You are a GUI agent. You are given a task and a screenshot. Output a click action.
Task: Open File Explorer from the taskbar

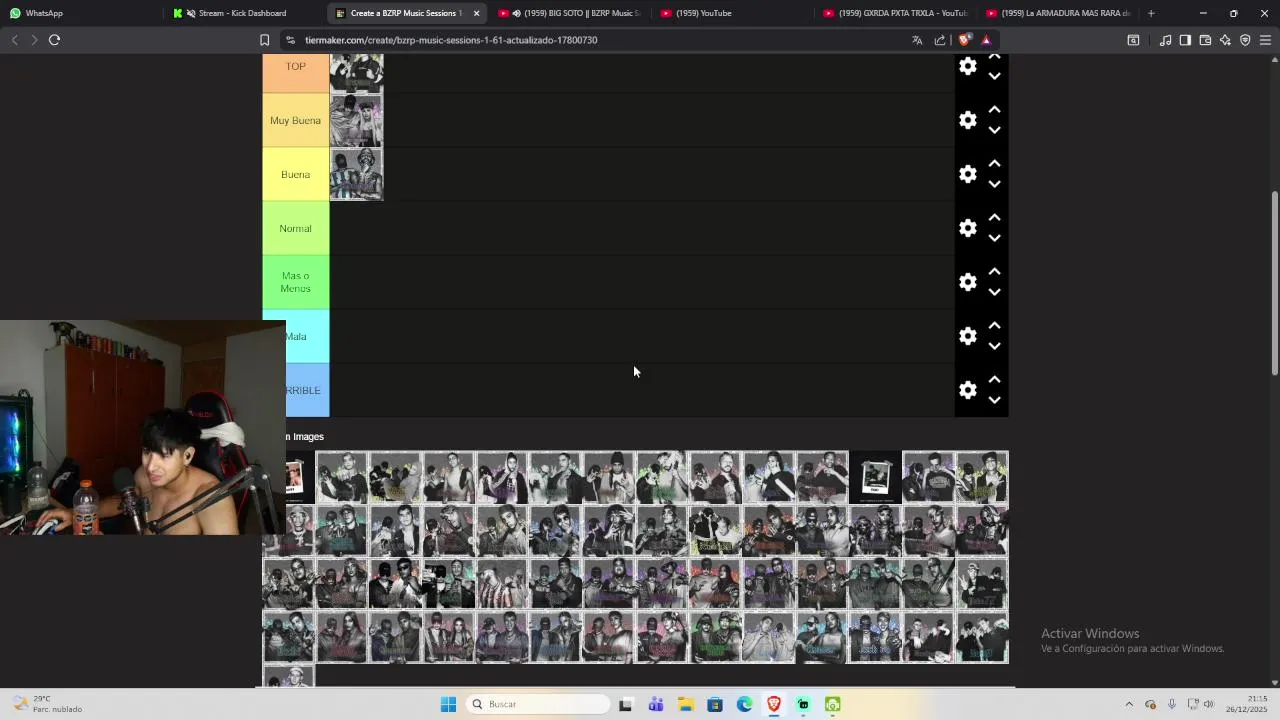tap(685, 704)
